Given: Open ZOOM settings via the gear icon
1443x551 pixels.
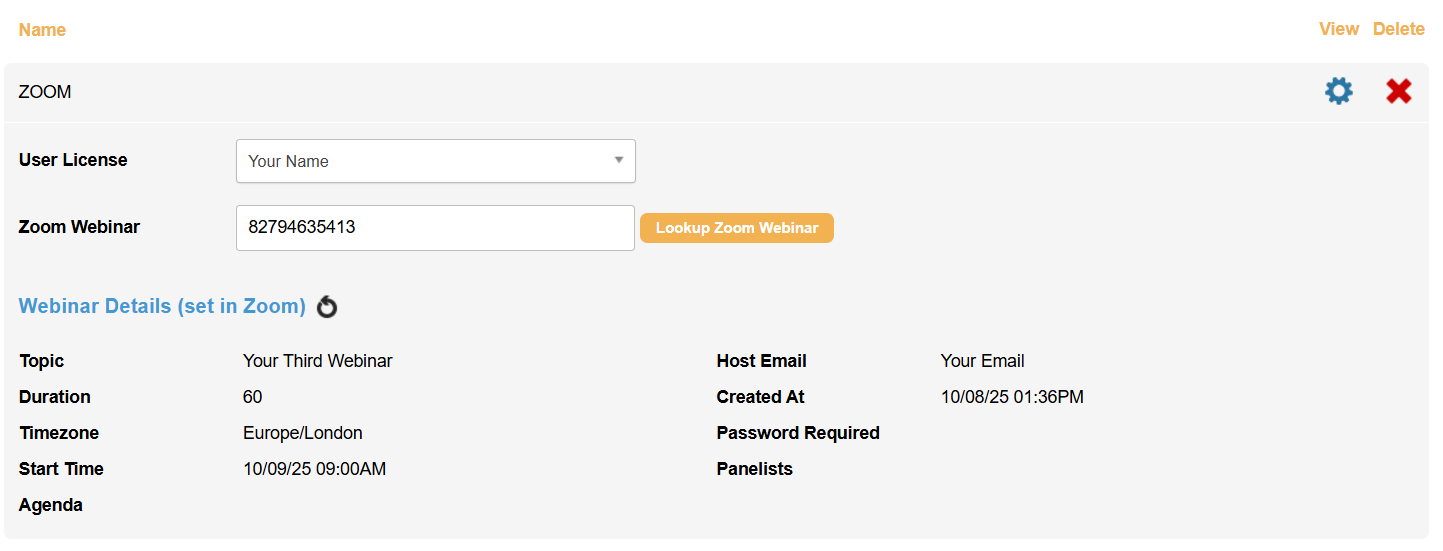Looking at the screenshot, I should [1338, 92].
